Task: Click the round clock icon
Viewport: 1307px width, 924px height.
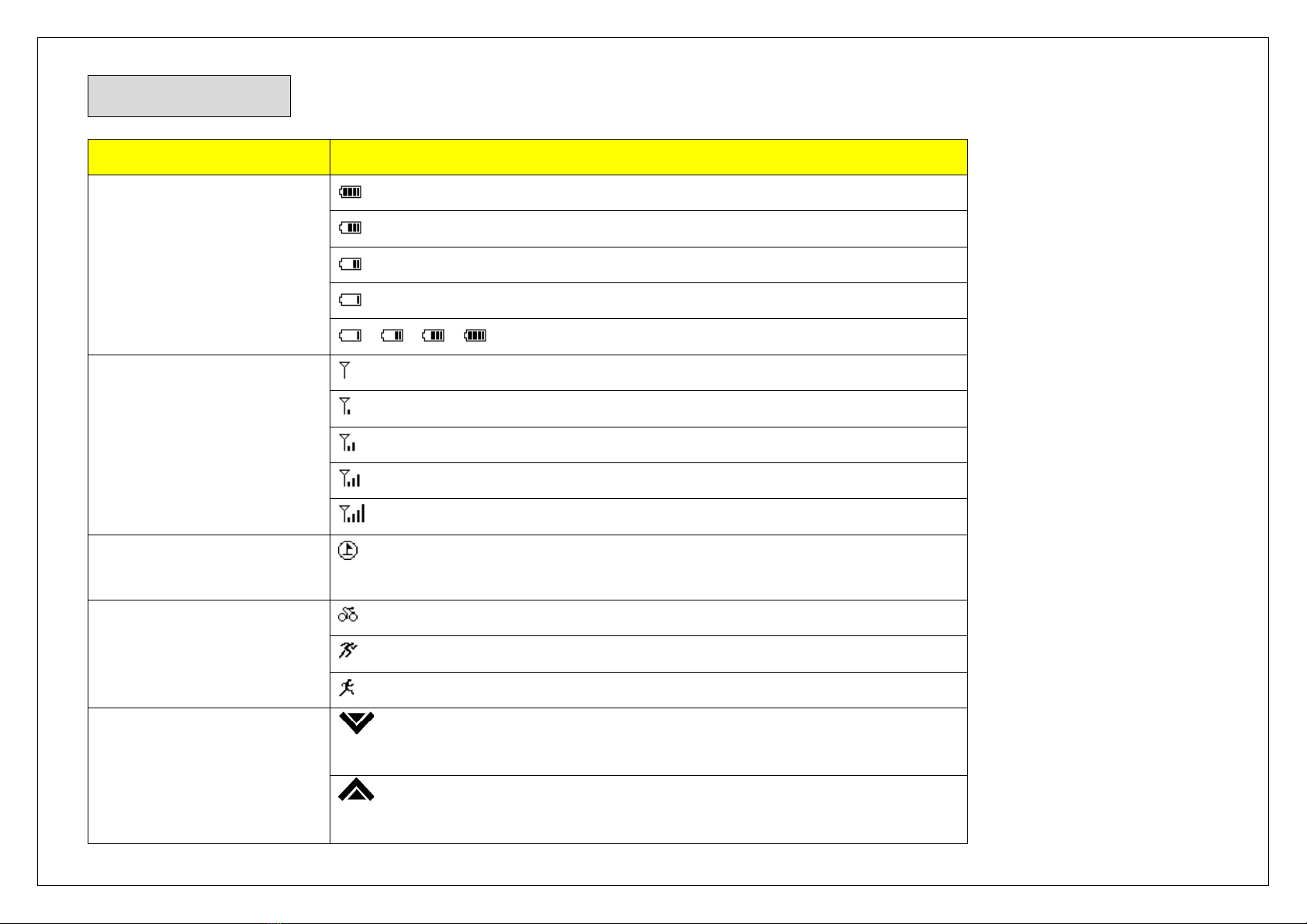Action: coord(348,552)
